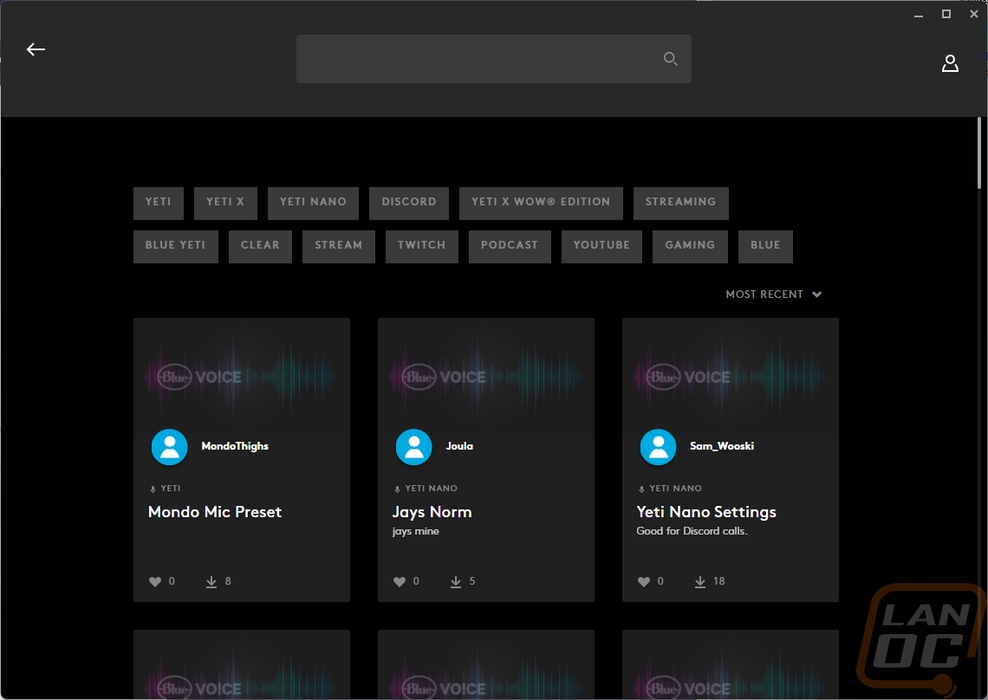Open the user account profile icon
This screenshot has height=700, width=988.
click(950, 63)
